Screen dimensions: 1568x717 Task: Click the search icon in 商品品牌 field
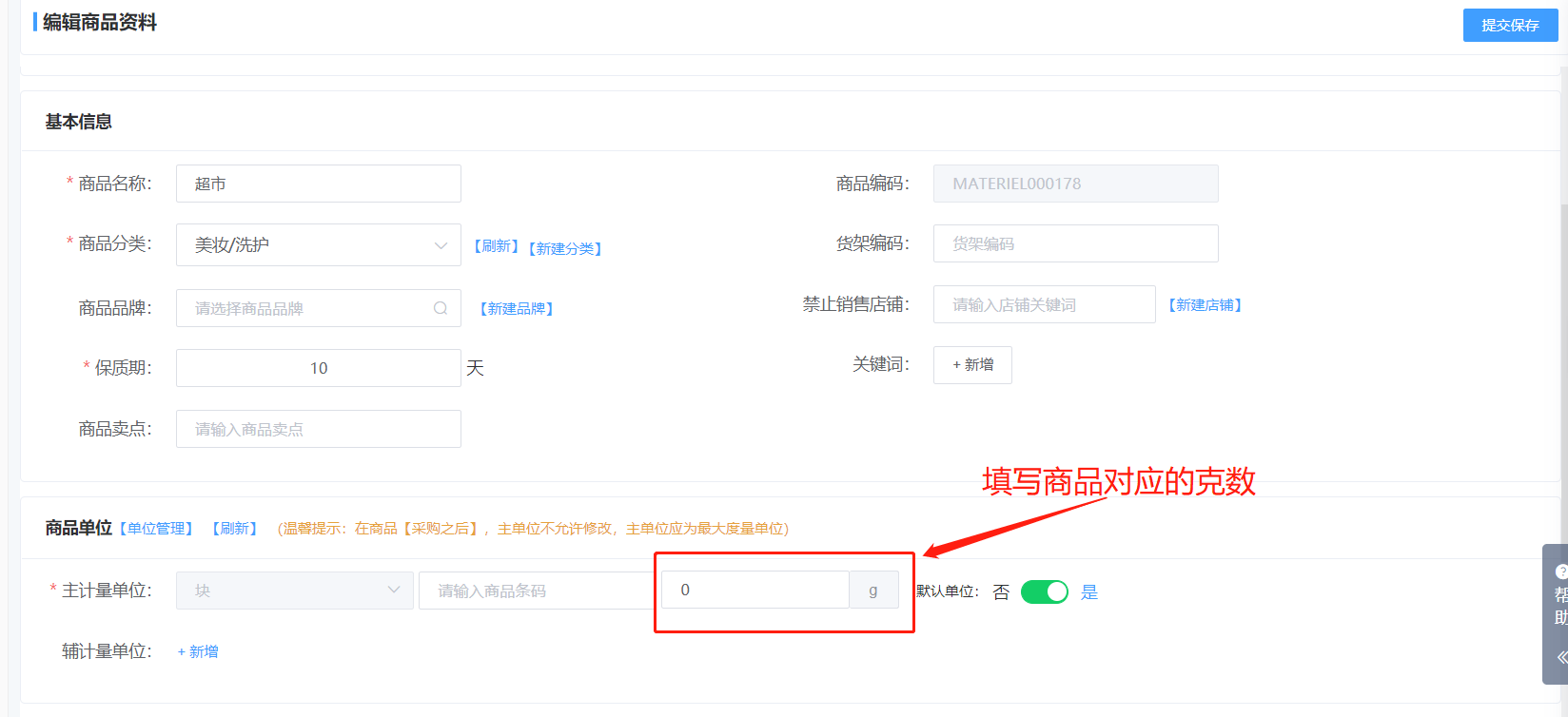[441, 308]
